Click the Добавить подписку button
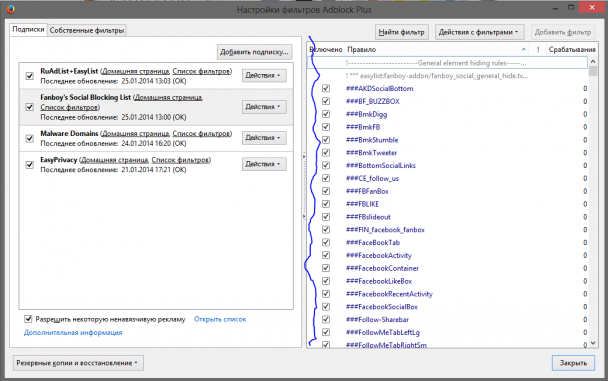Image resolution: width=608 pixels, height=381 pixels. (x=254, y=52)
